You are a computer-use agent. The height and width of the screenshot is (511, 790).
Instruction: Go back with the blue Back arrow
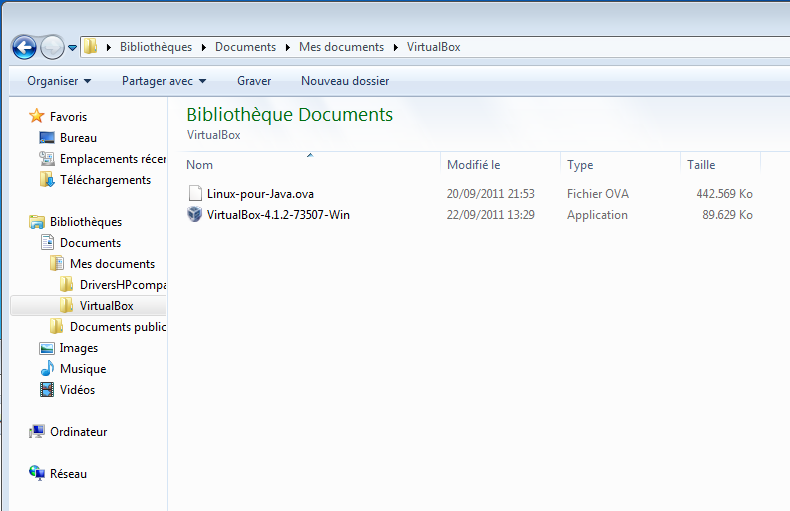tap(24, 47)
